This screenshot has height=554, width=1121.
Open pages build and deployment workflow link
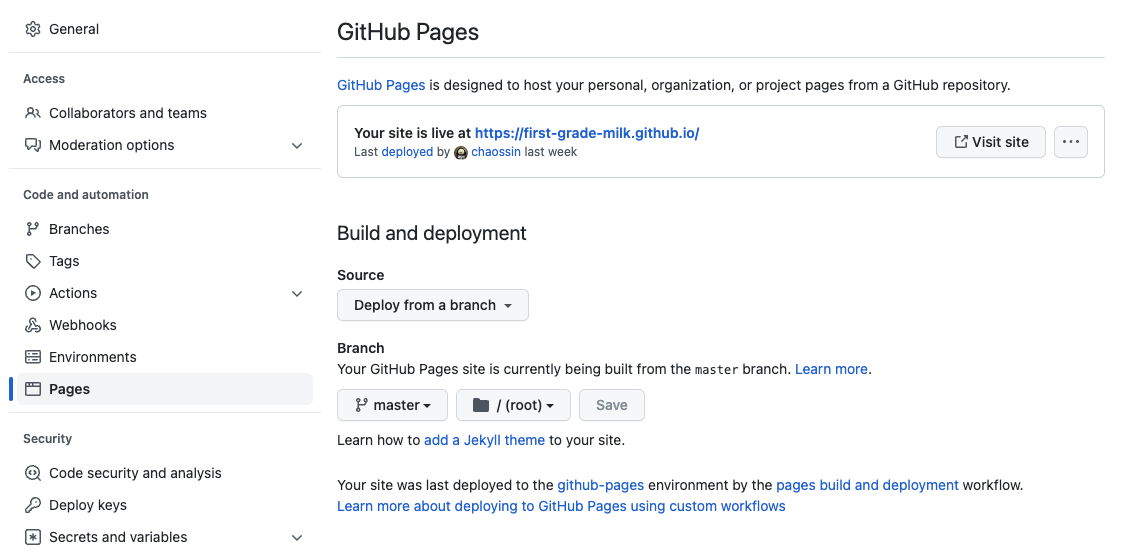click(x=867, y=485)
